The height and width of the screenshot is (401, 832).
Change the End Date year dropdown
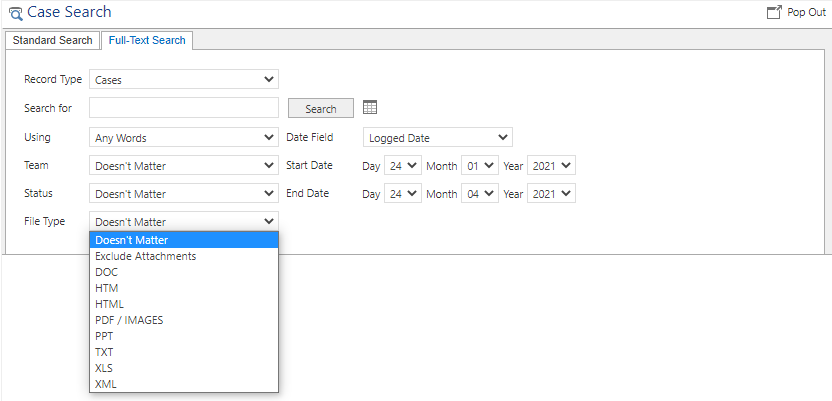tap(551, 194)
